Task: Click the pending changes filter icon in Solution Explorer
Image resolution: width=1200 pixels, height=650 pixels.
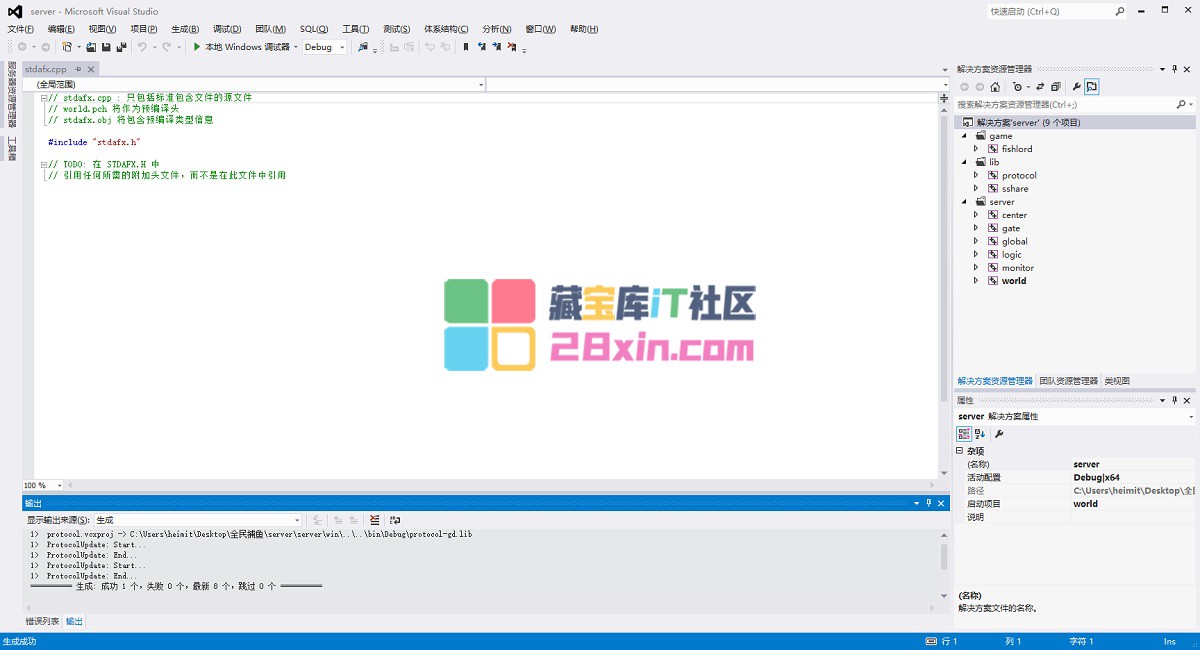Action: point(1016,87)
